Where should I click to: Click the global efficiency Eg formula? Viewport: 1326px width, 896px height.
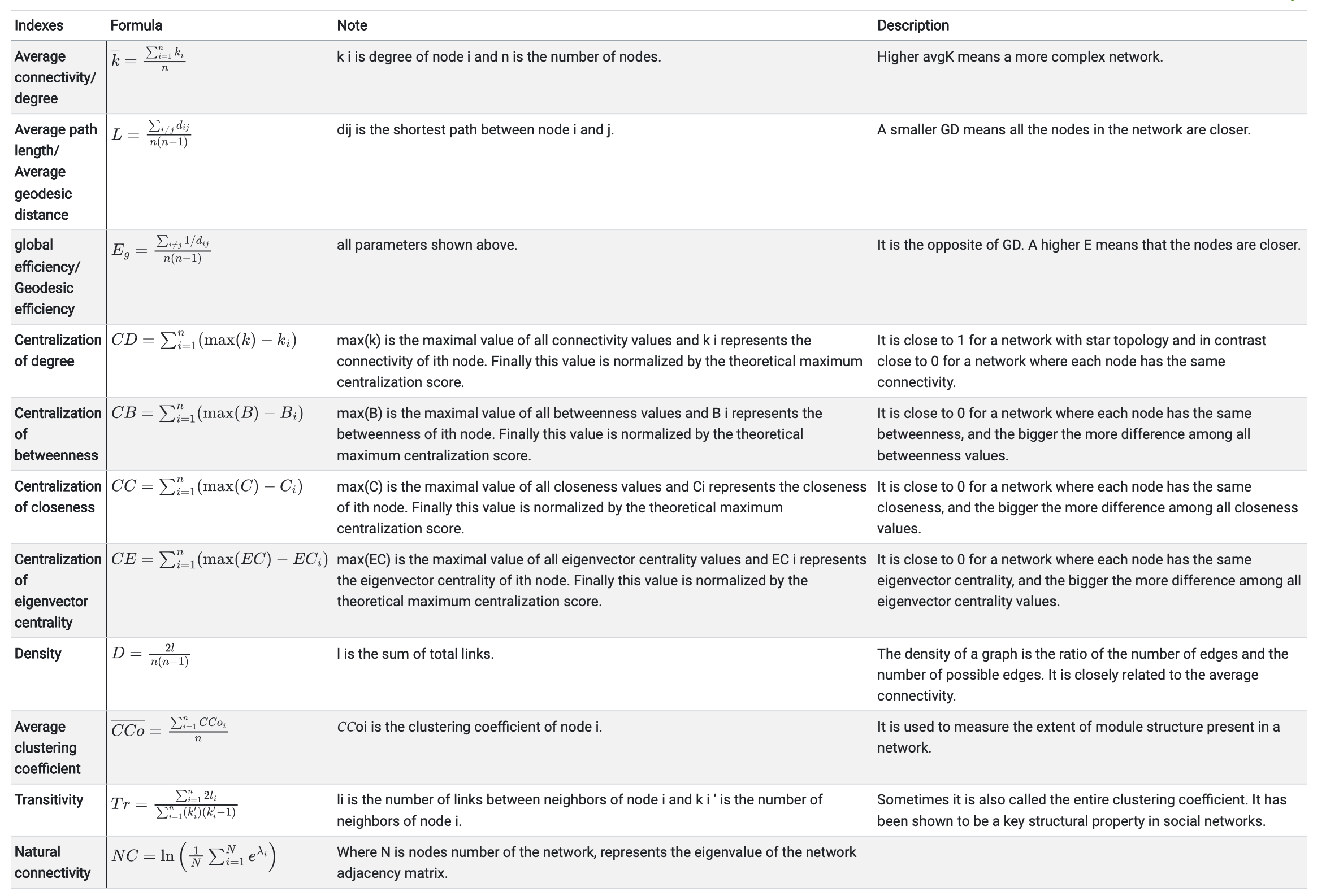pyautogui.click(x=161, y=249)
